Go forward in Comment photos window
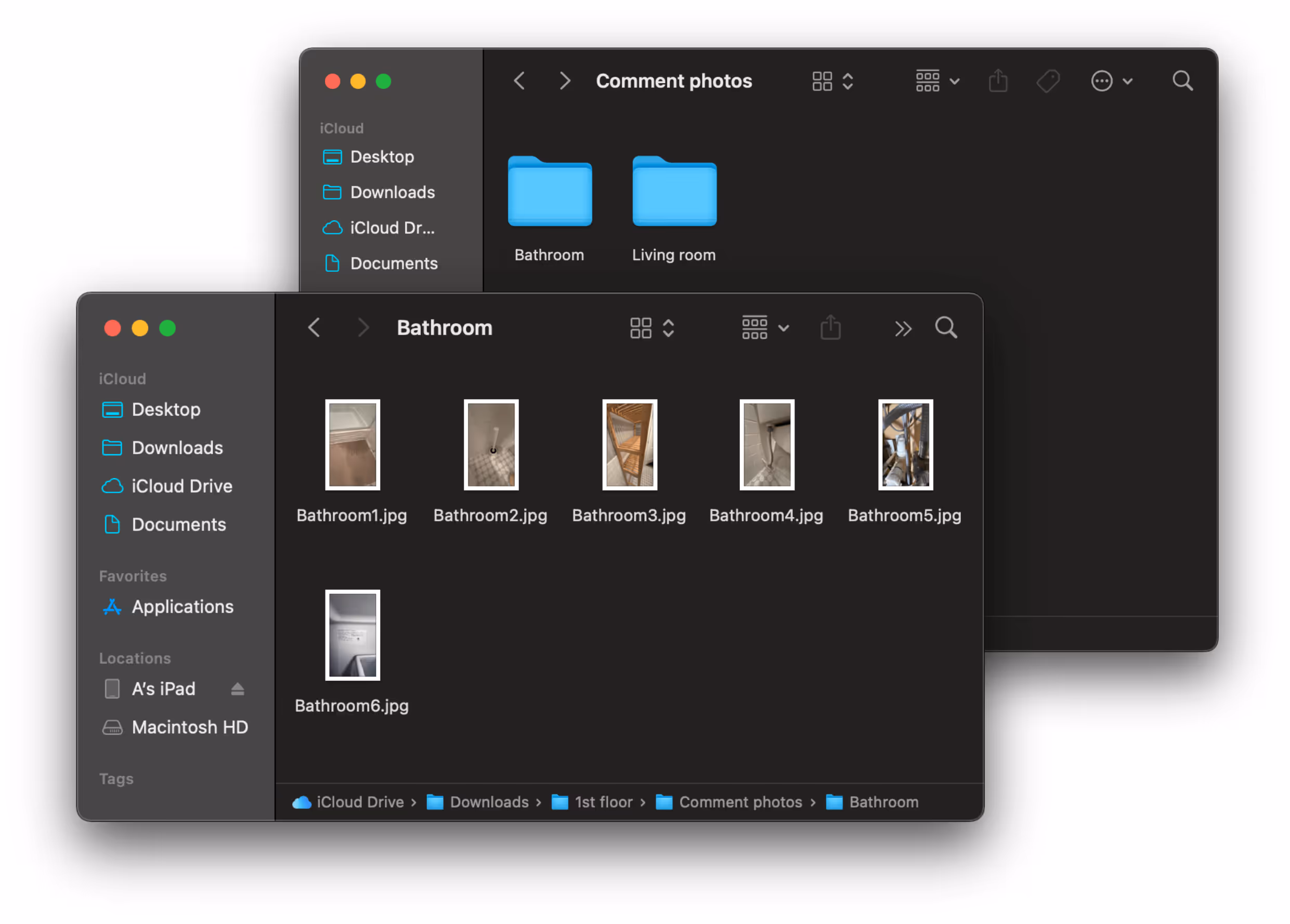Screen dimensions: 1290x924 (x=564, y=81)
